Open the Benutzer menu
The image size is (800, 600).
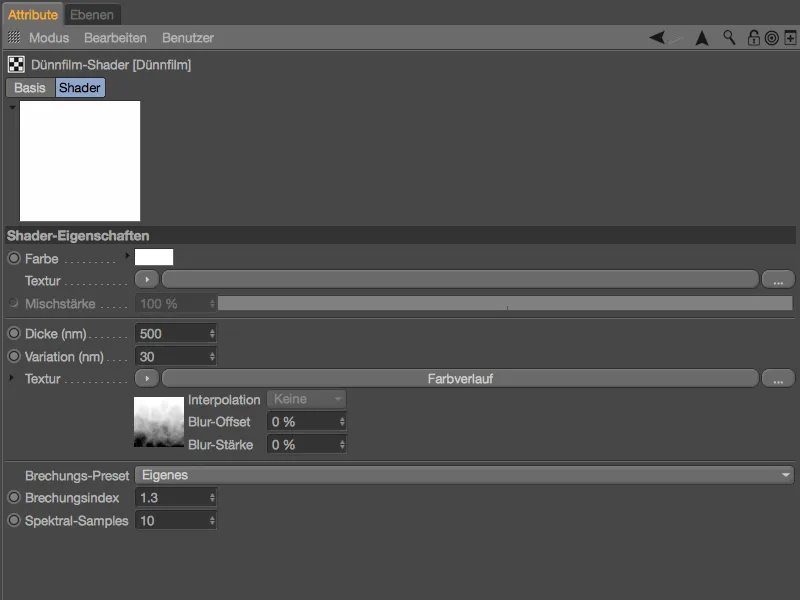click(x=188, y=38)
